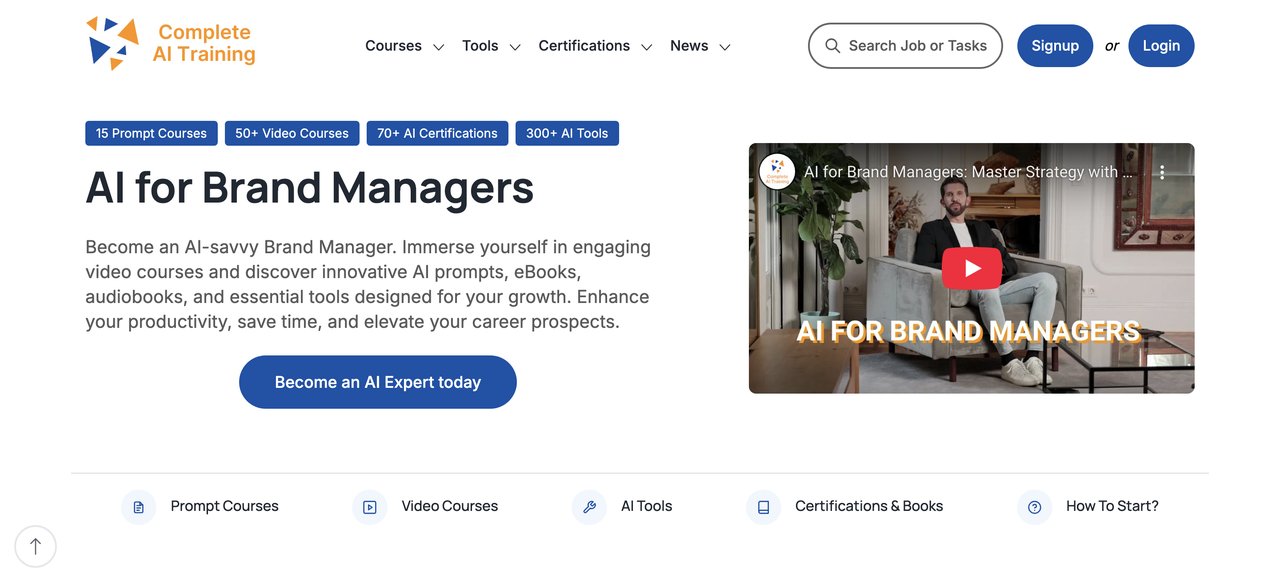Viewport: 1280px width, 582px height.
Task: Go to the AI Tools section link
Action: 647,506
